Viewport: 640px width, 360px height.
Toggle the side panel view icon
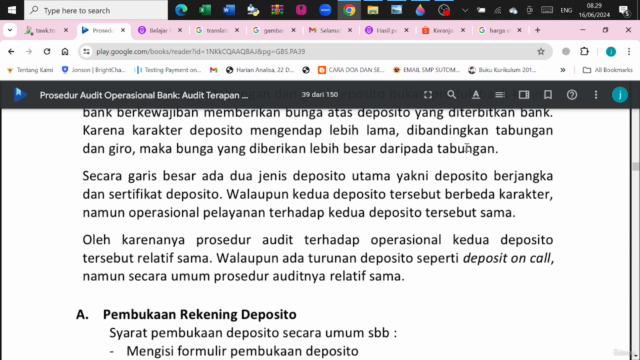pos(524,95)
